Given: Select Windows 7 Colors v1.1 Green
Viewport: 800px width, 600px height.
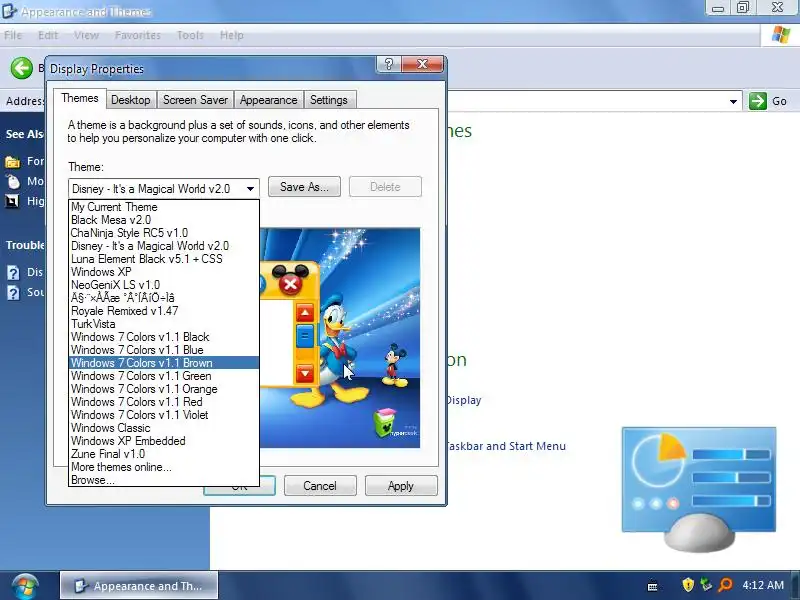Looking at the screenshot, I should 164,376.
